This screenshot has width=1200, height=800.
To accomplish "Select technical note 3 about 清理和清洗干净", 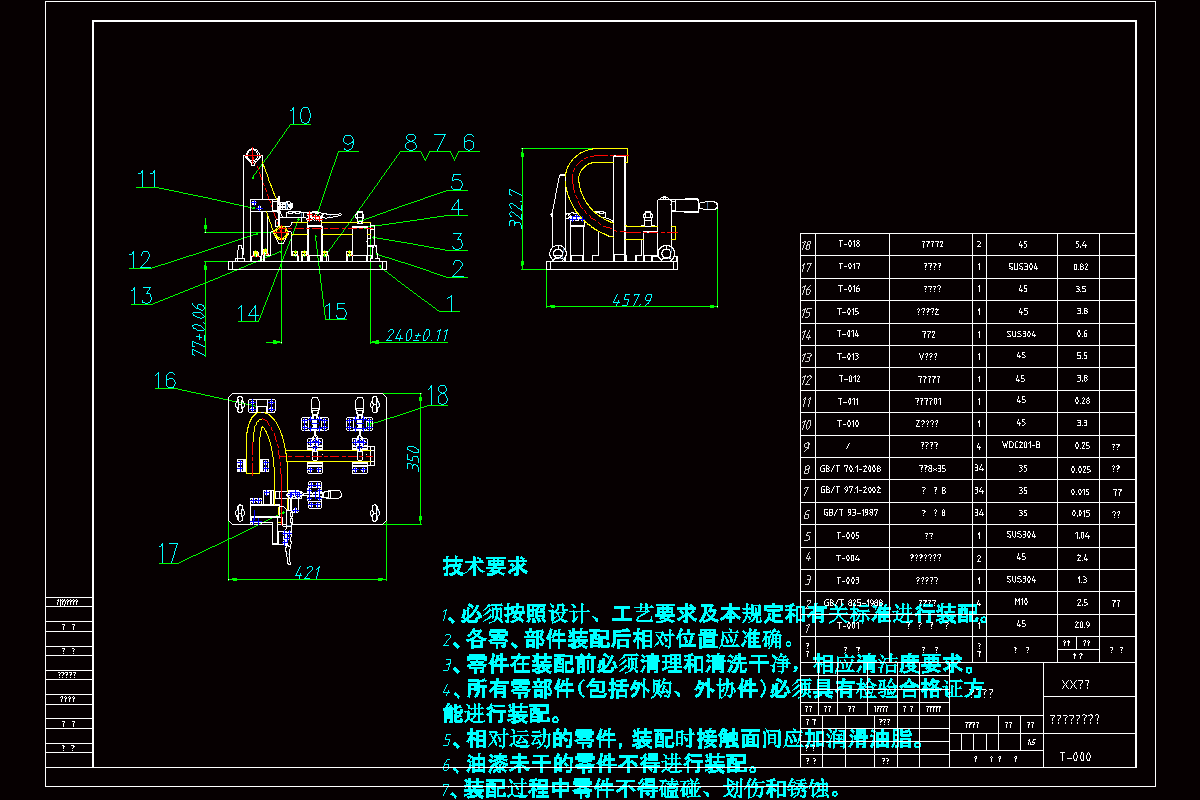I will [x=709, y=664].
